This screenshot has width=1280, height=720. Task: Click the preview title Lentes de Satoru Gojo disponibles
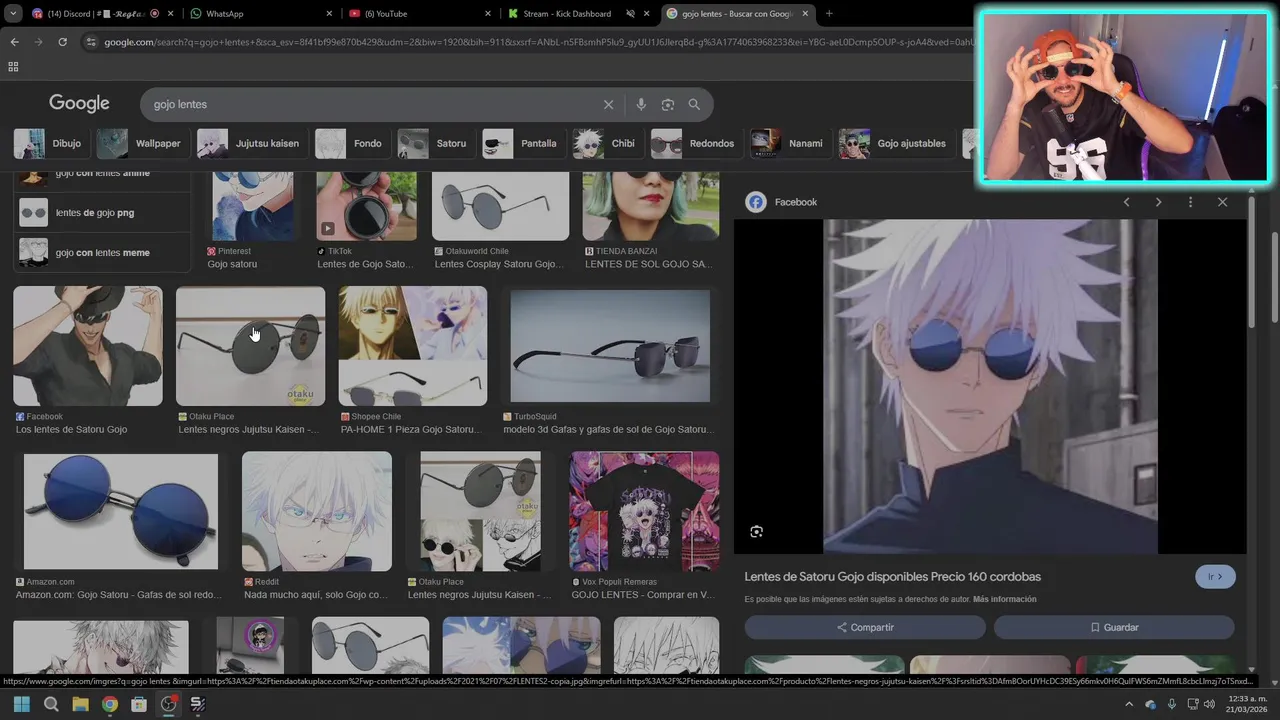coord(893,577)
